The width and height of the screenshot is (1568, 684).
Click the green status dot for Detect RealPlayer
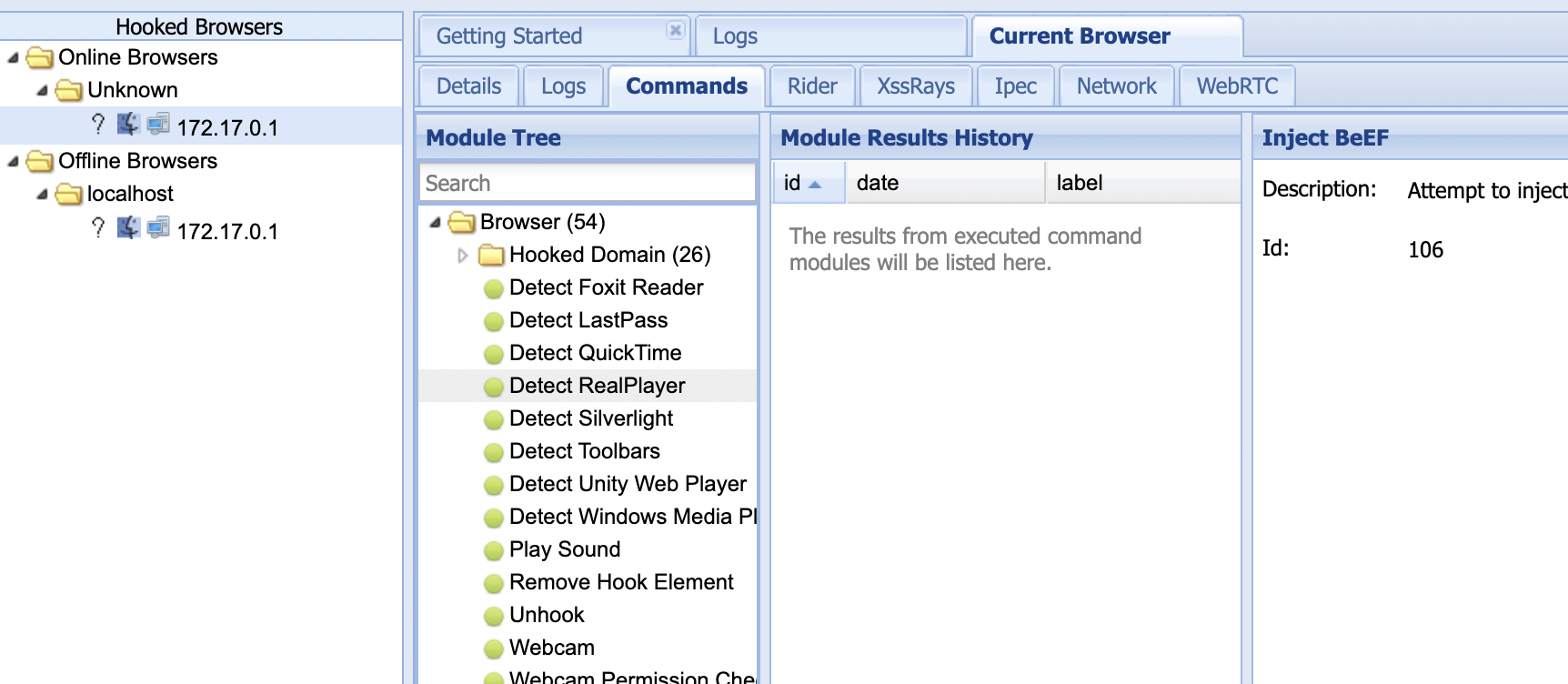[x=494, y=387]
